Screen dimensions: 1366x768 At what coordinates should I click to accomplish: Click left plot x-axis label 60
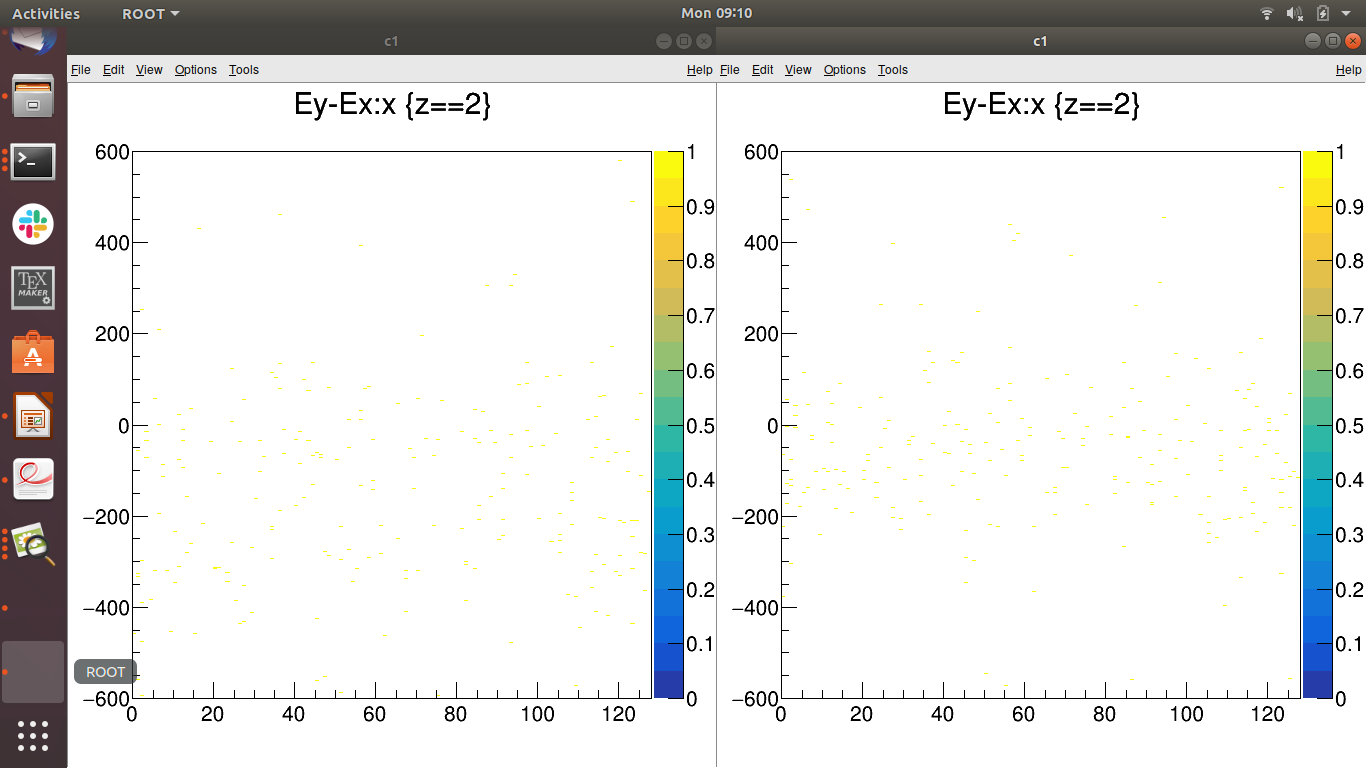375,715
